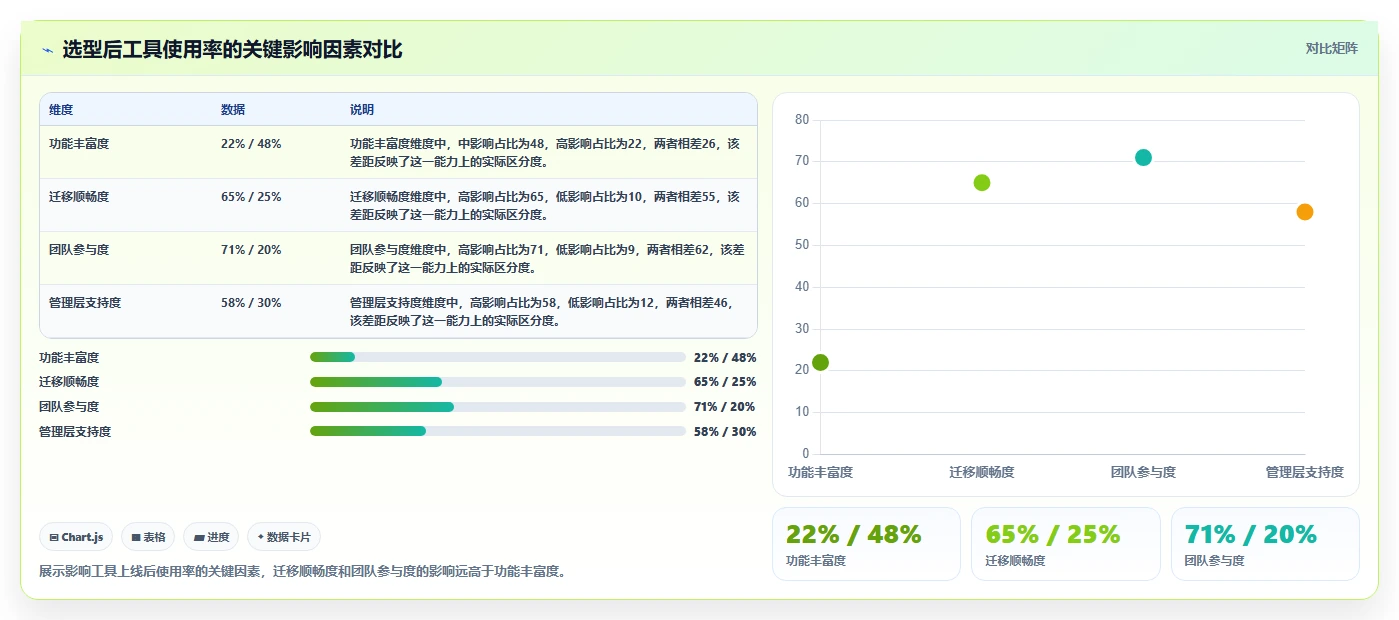1399x620 pixels.
Task: Click the 团队参与度 progress bar
Action: point(498,407)
